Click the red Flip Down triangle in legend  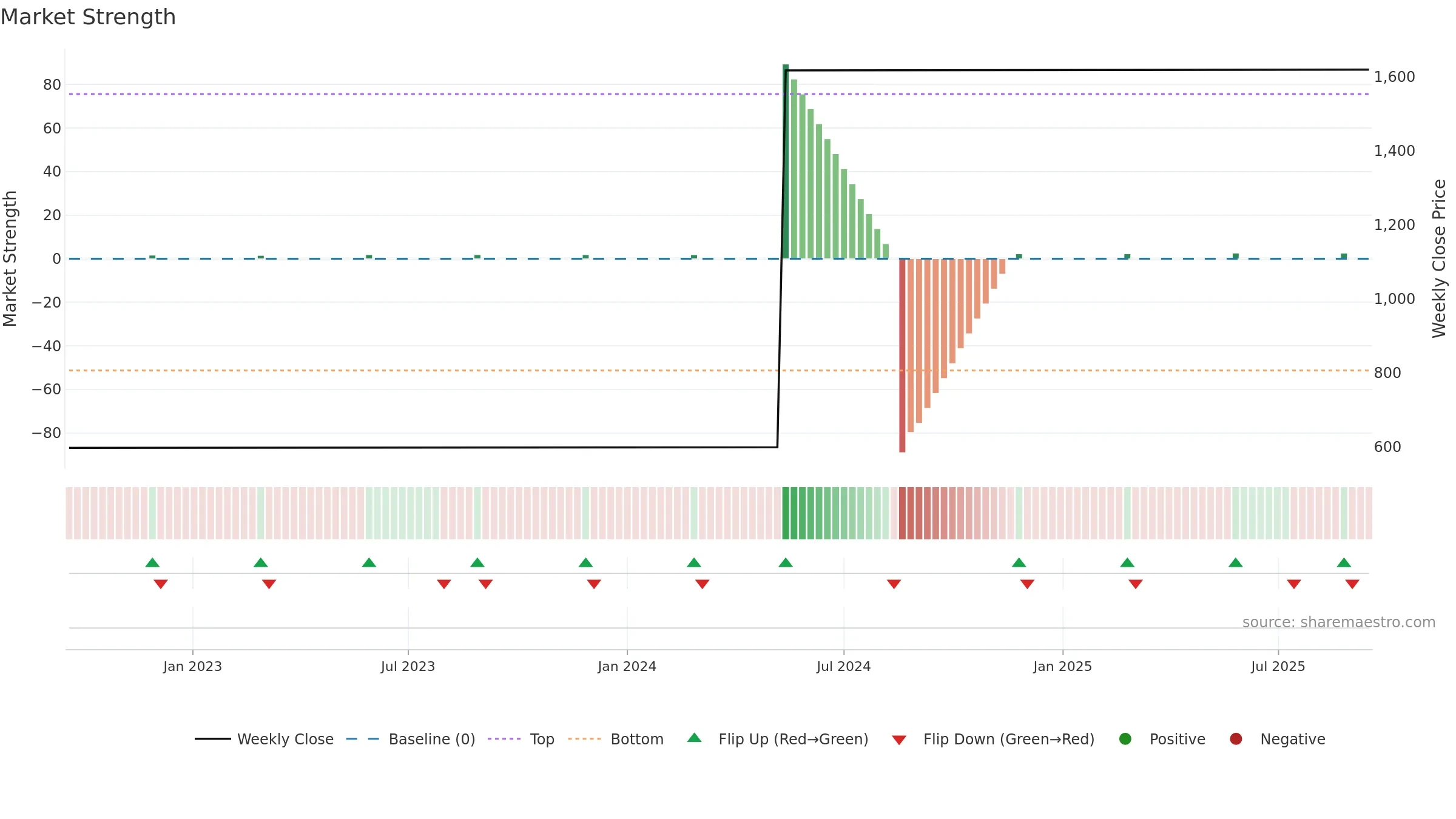[x=899, y=740]
